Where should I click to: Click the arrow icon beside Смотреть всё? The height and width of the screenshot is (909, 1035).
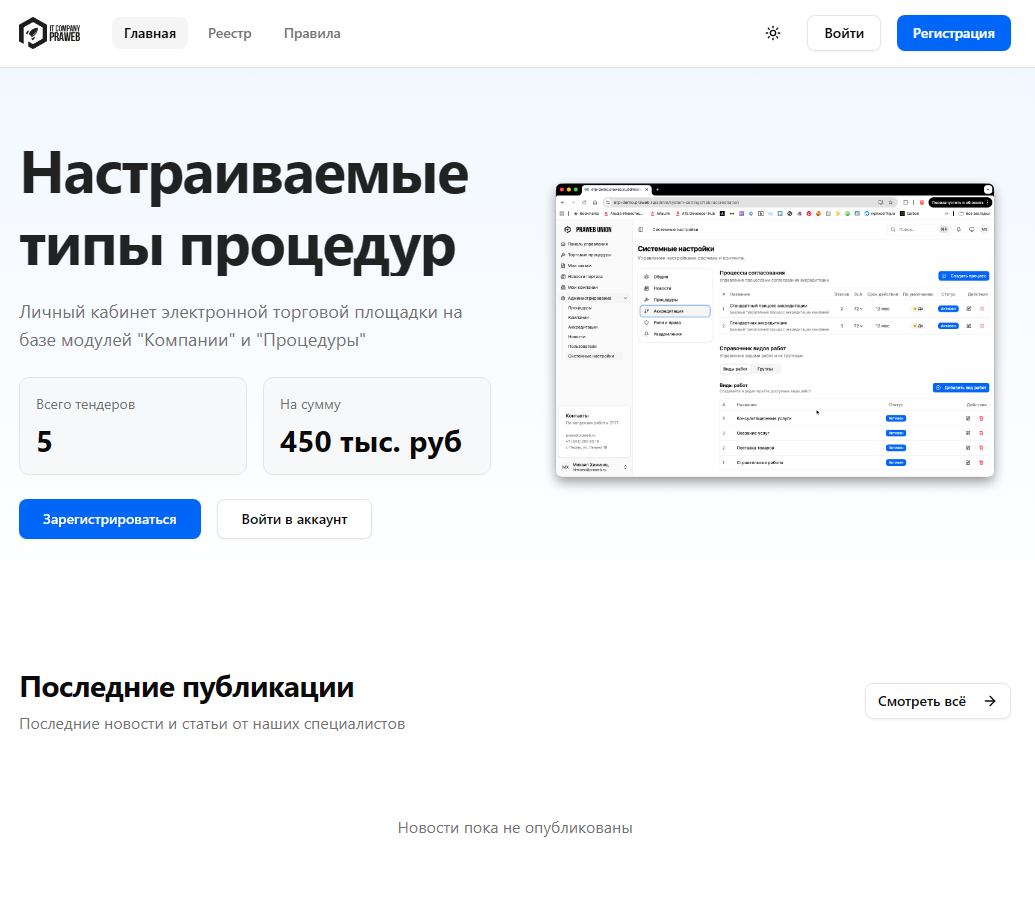click(990, 701)
